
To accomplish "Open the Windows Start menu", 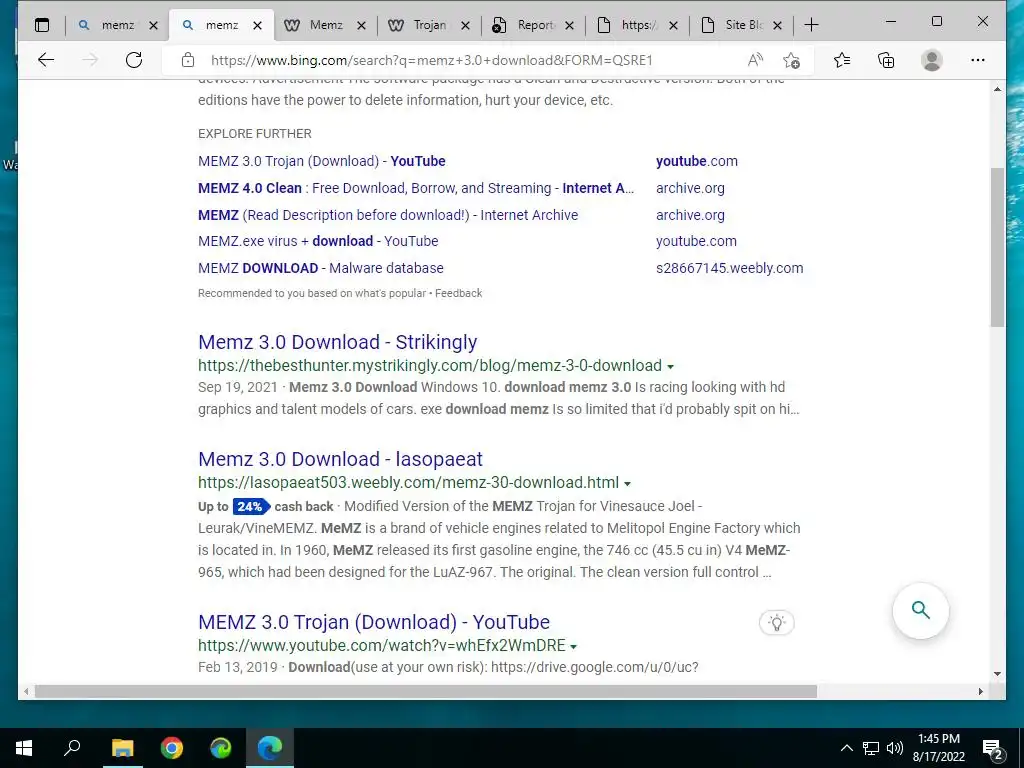I will [x=24, y=748].
